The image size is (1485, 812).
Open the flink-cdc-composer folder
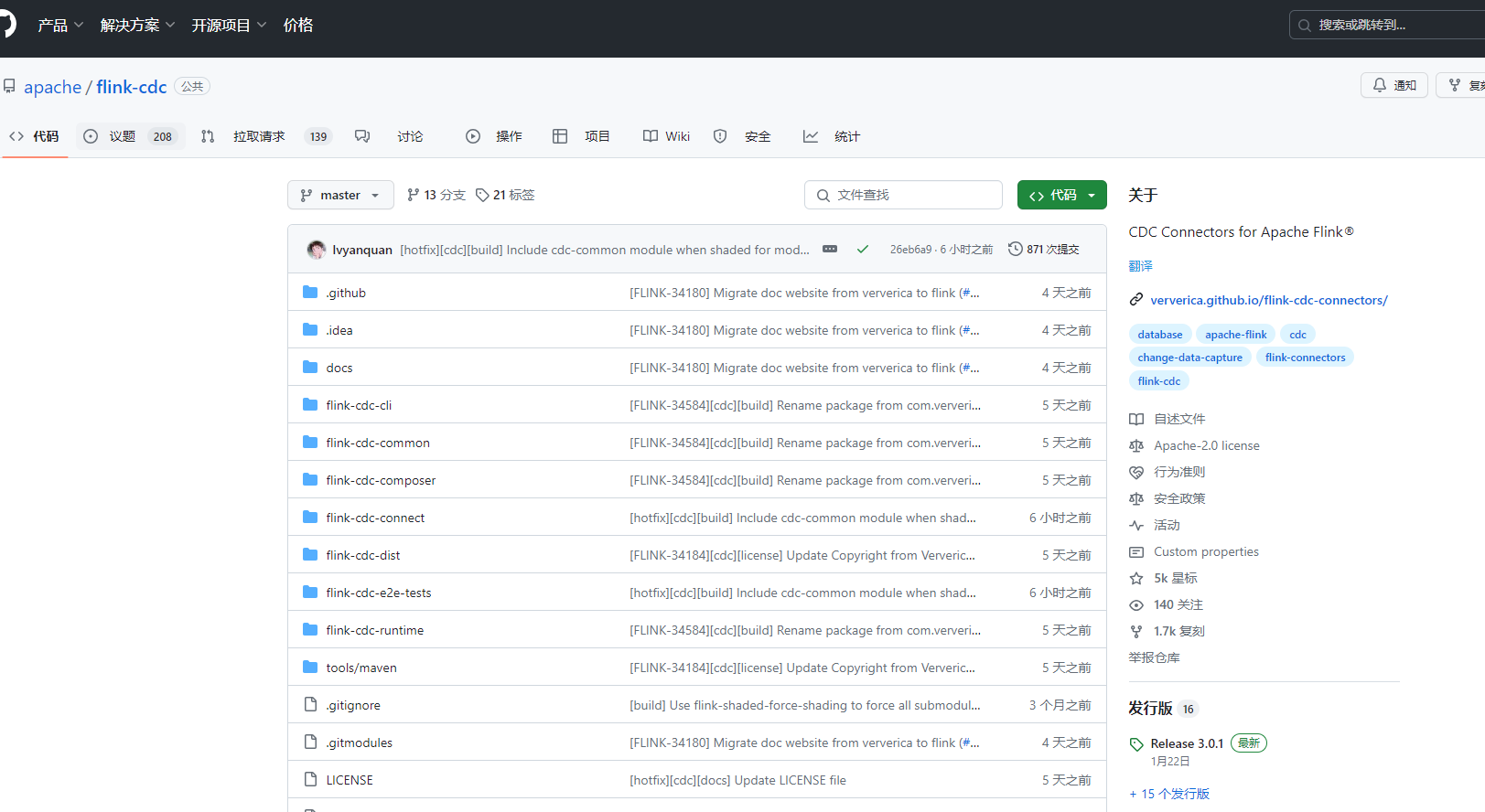tap(381, 480)
